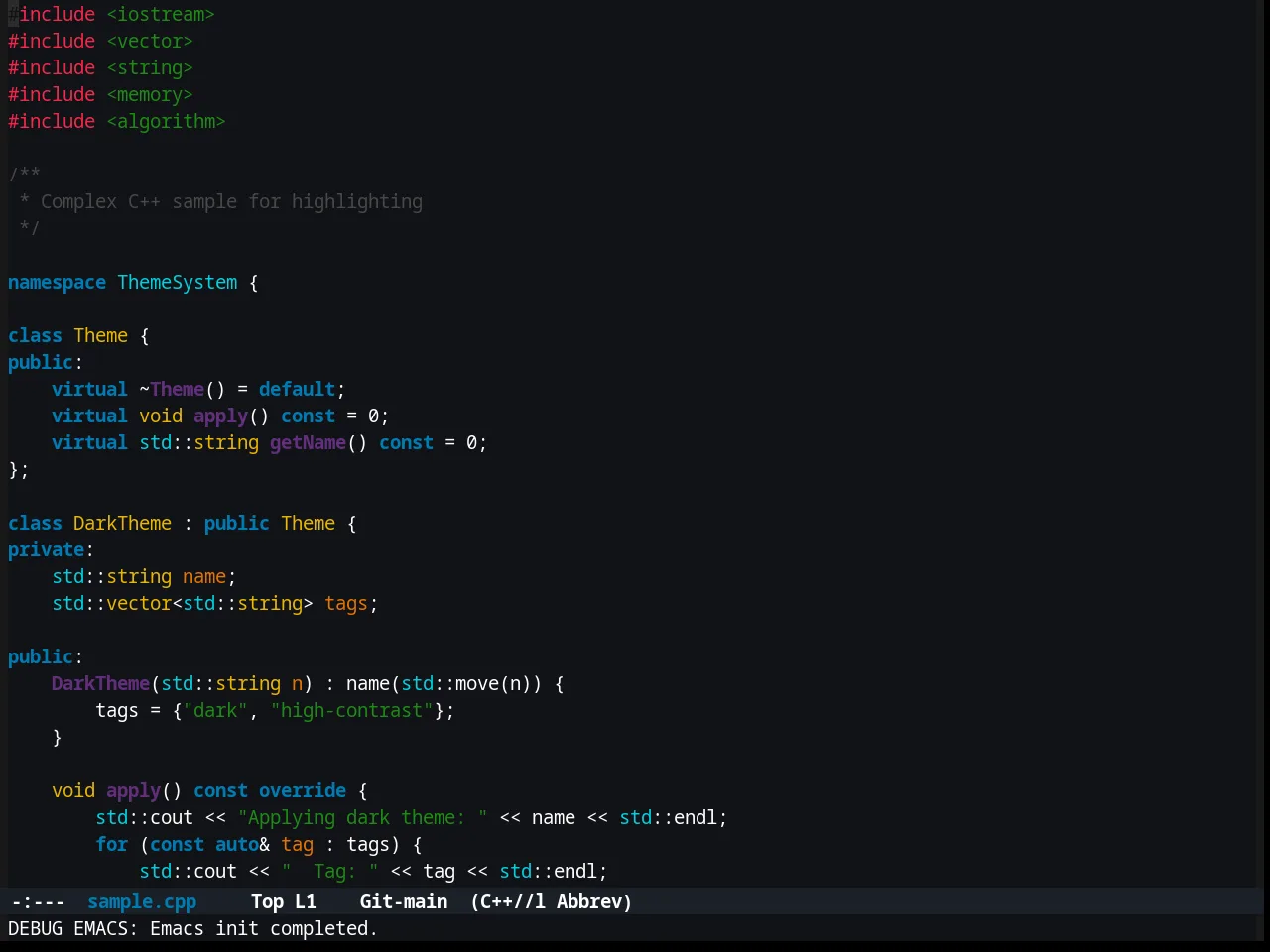The image size is (1270, 952).
Task: Click the name member in 'std::string name;'
Action: coord(204,576)
